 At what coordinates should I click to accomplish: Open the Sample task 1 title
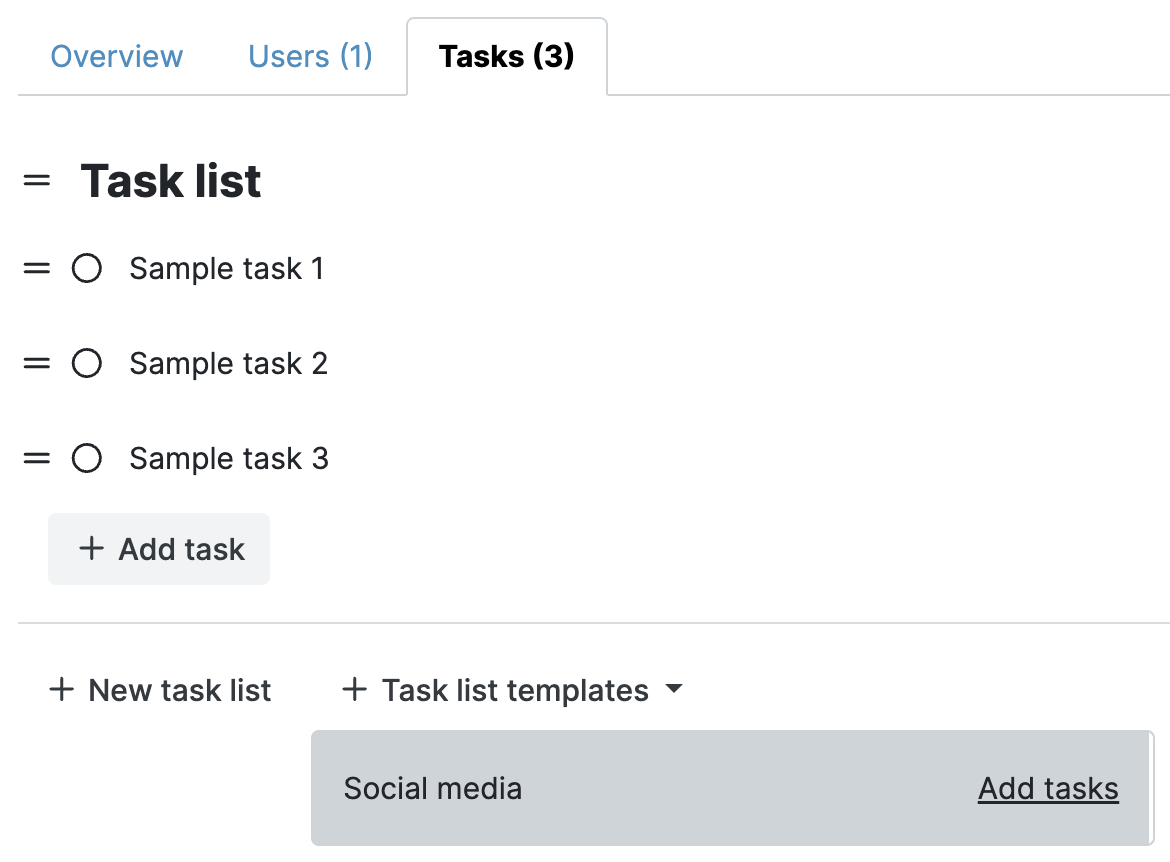click(x=226, y=268)
